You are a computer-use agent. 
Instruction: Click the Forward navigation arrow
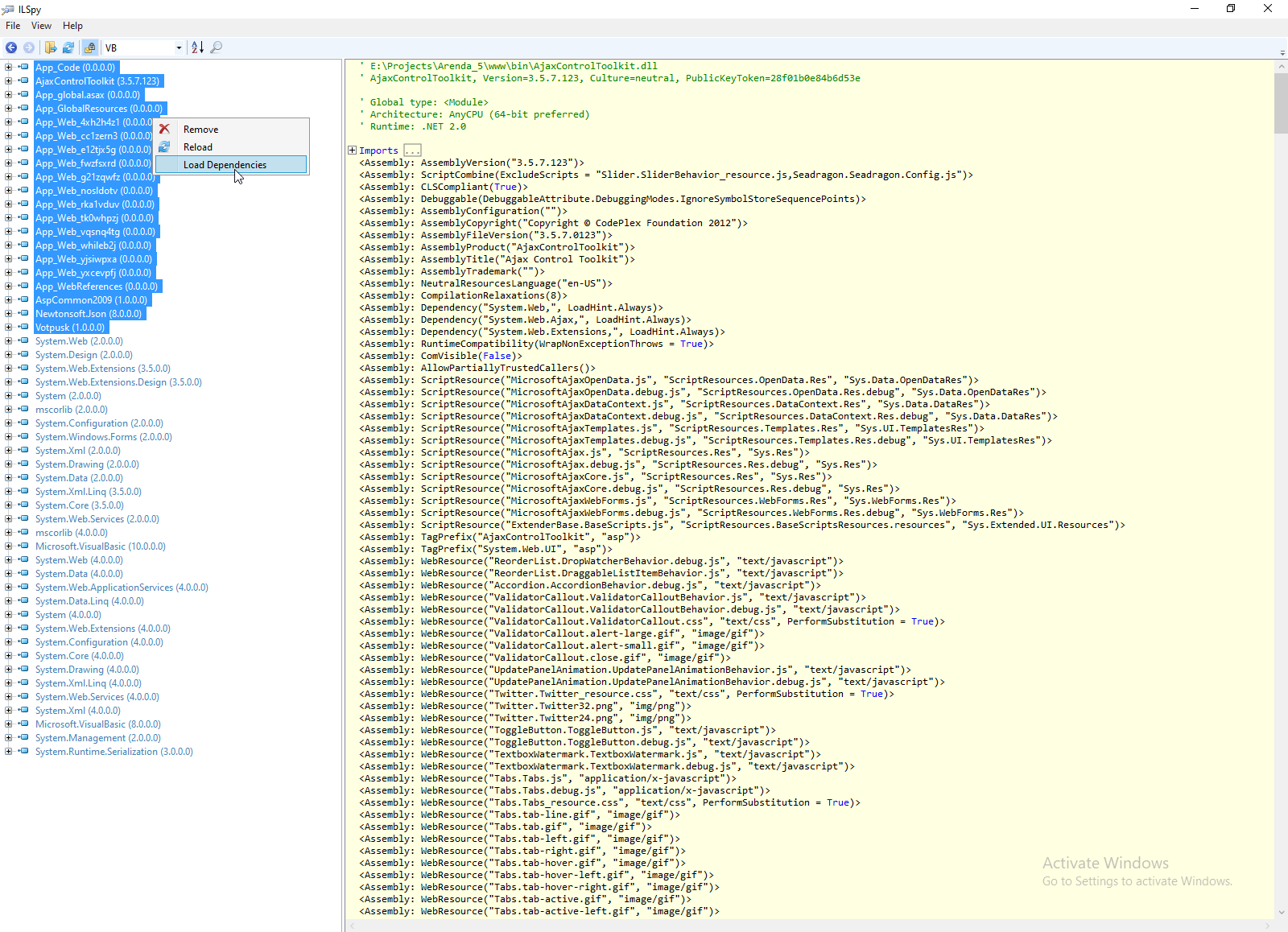click(x=29, y=47)
